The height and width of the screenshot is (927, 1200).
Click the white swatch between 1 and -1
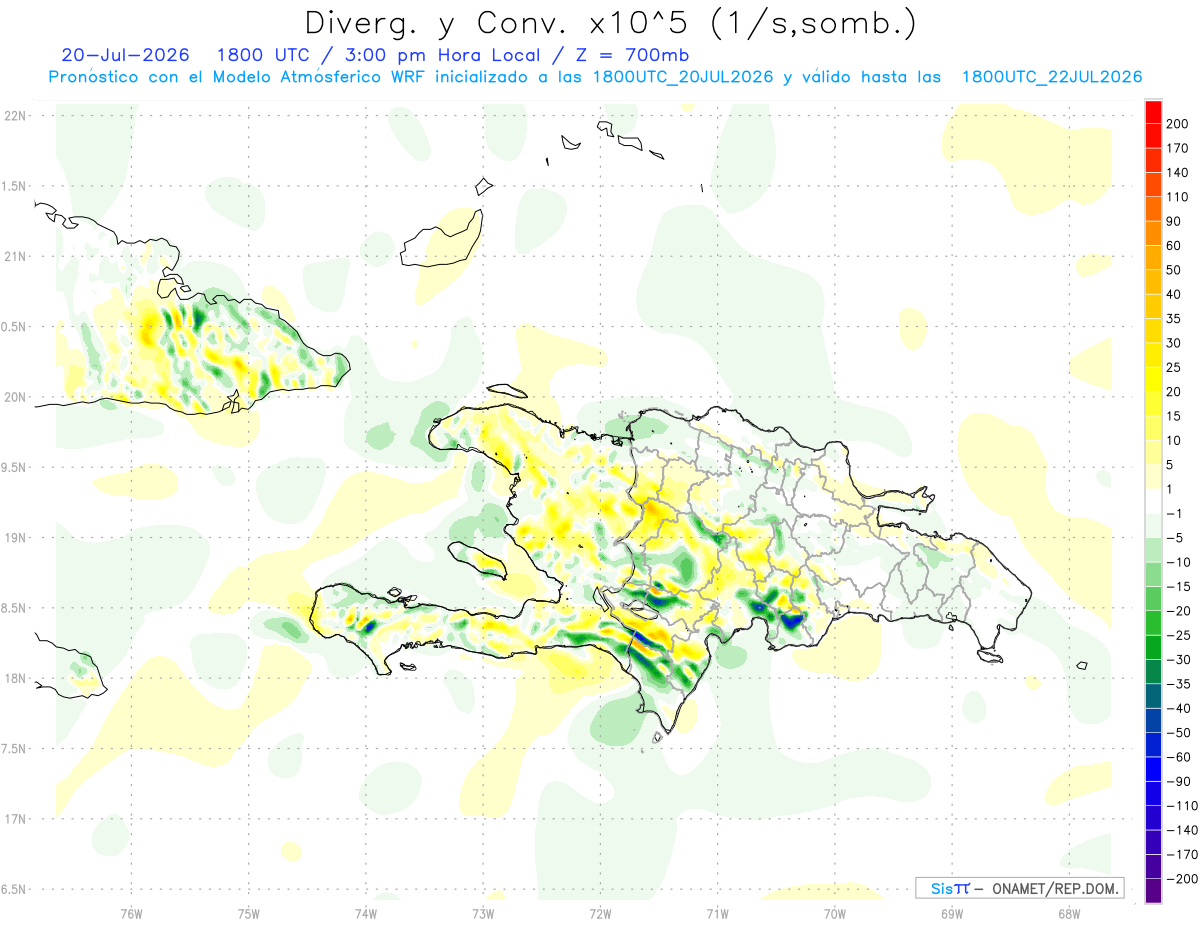pos(1154,502)
